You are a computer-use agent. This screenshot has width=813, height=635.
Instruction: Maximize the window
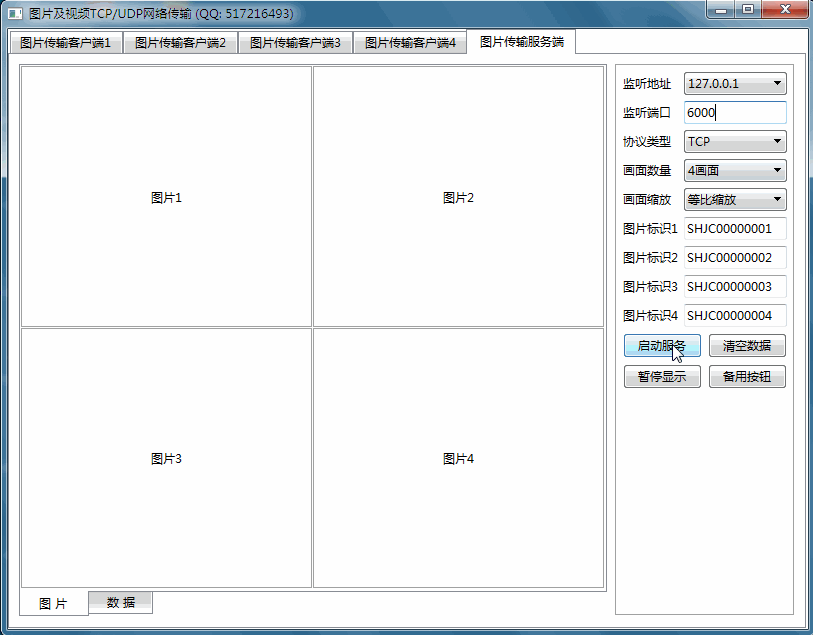(748, 9)
